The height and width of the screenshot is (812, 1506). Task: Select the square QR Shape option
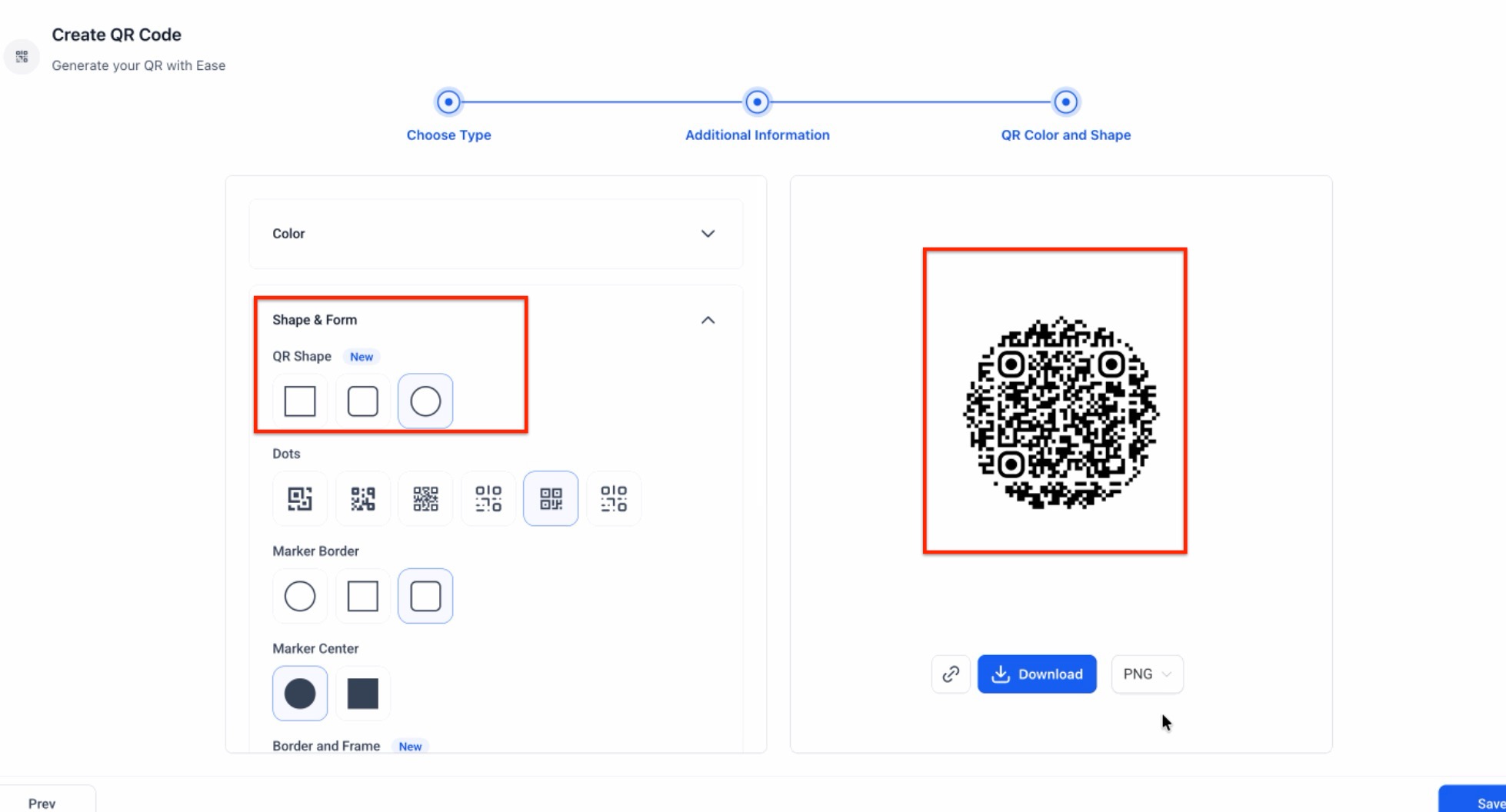click(x=300, y=401)
